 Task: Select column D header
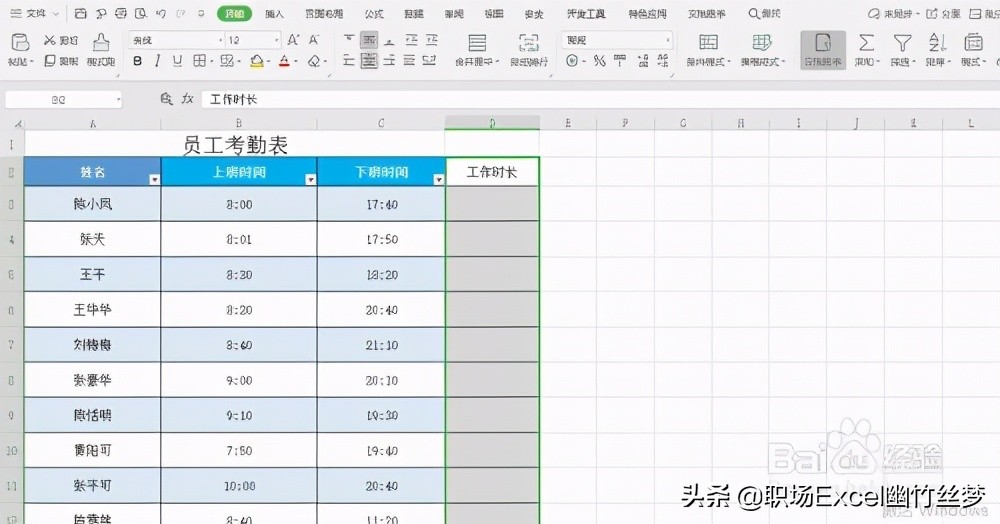click(492, 123)
